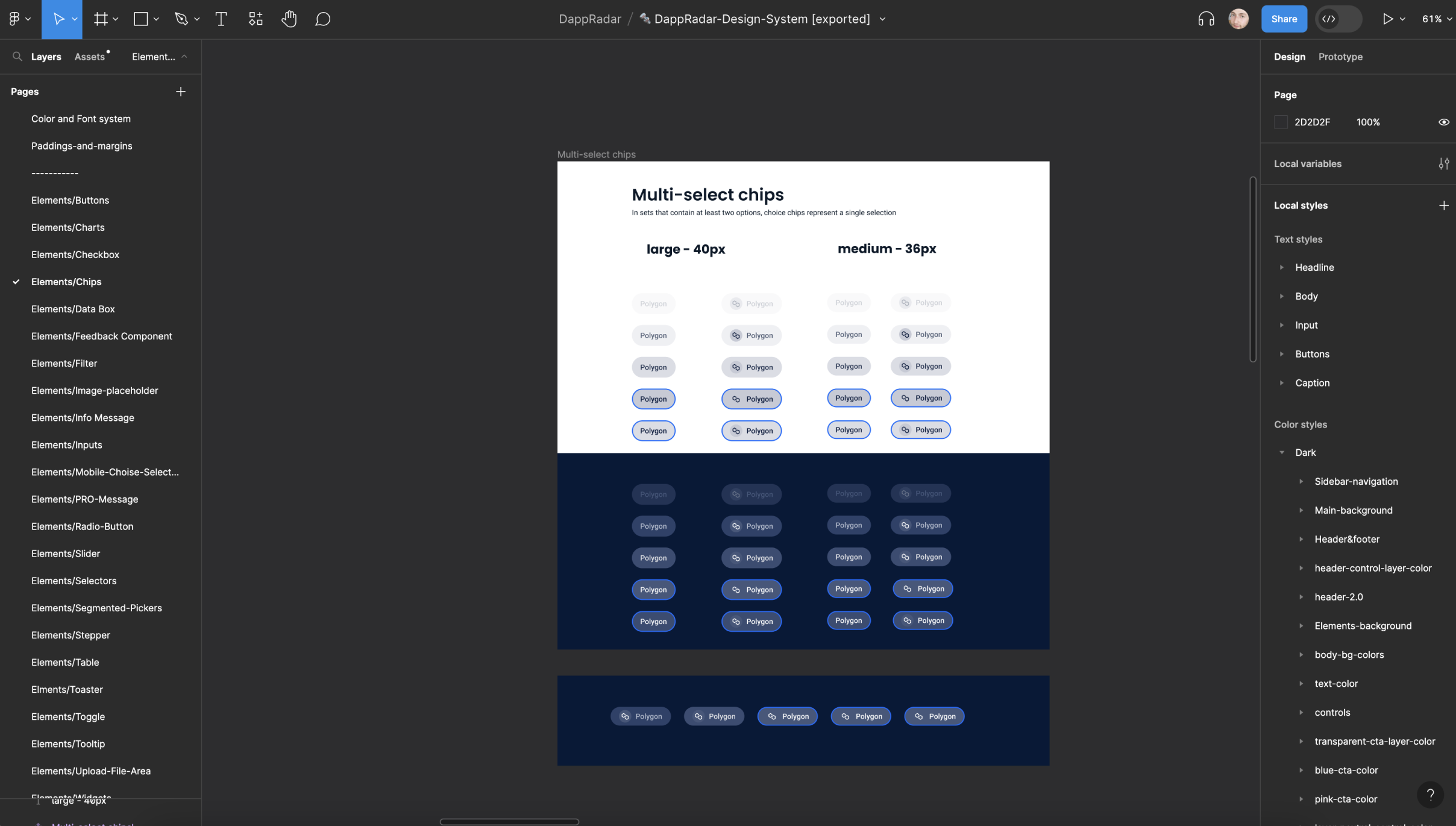This screenshot has width=1456, height=826.
Task: Expand the controls color group
Action: (1301, 713)
